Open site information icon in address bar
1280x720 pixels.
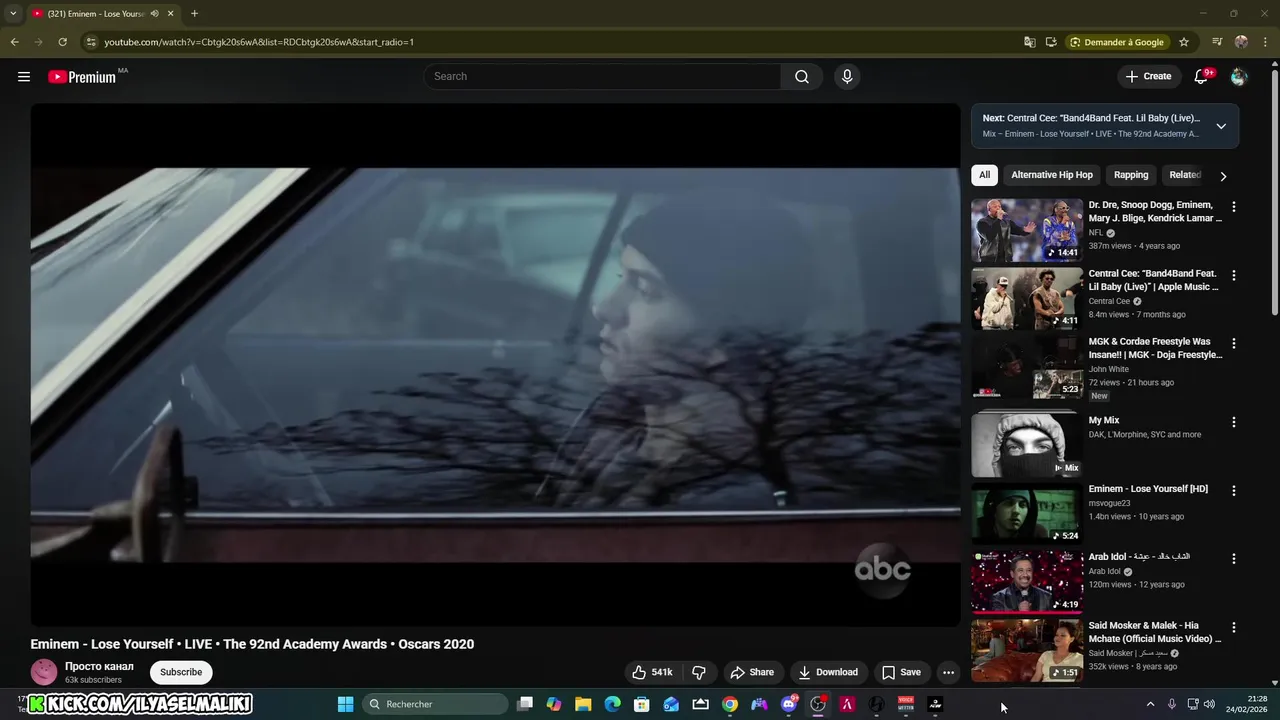91,42
